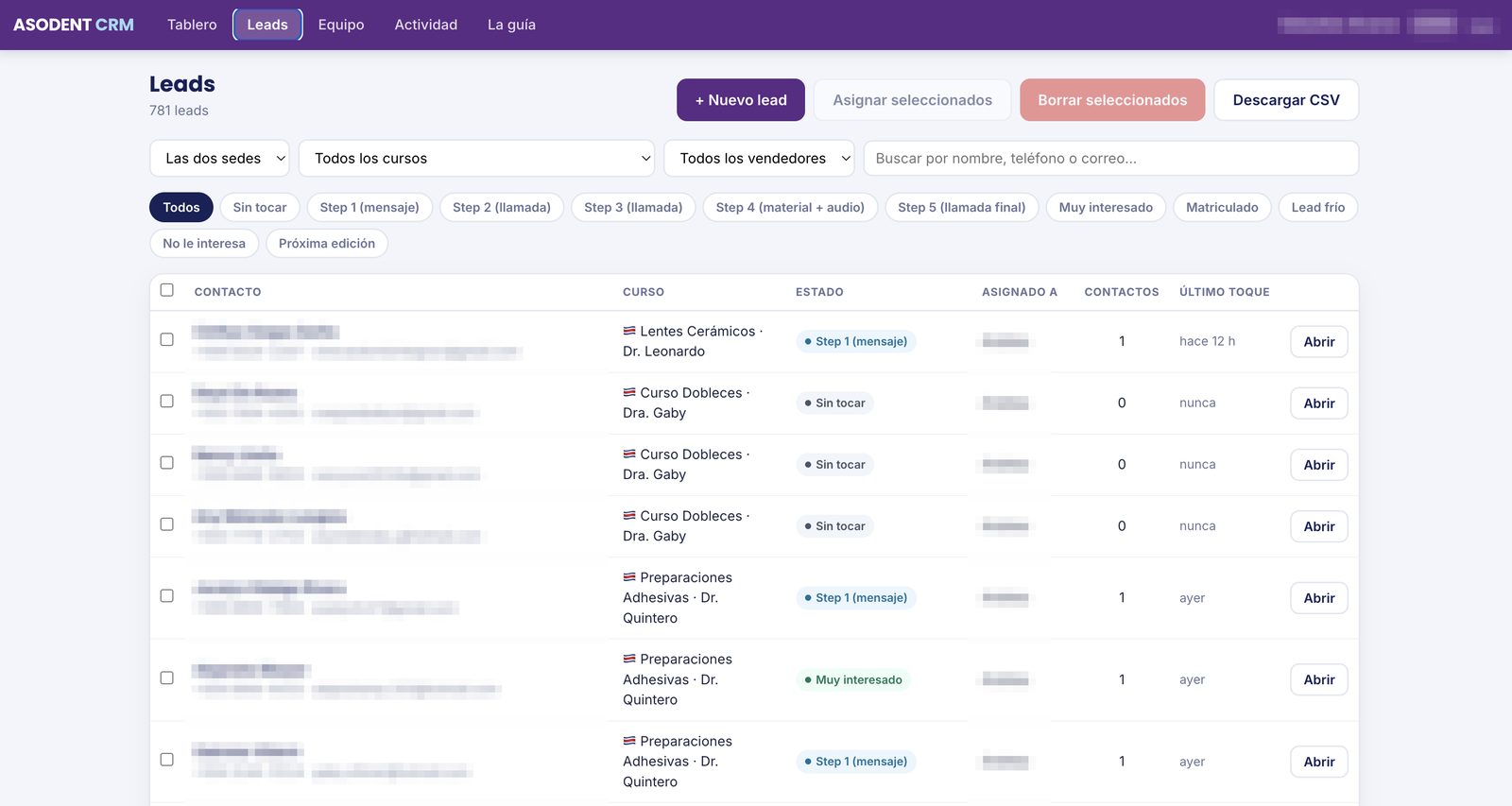Filter by No le interesa chip
The height and width of the screenshot is (806, 1512).
pos(204,244)
